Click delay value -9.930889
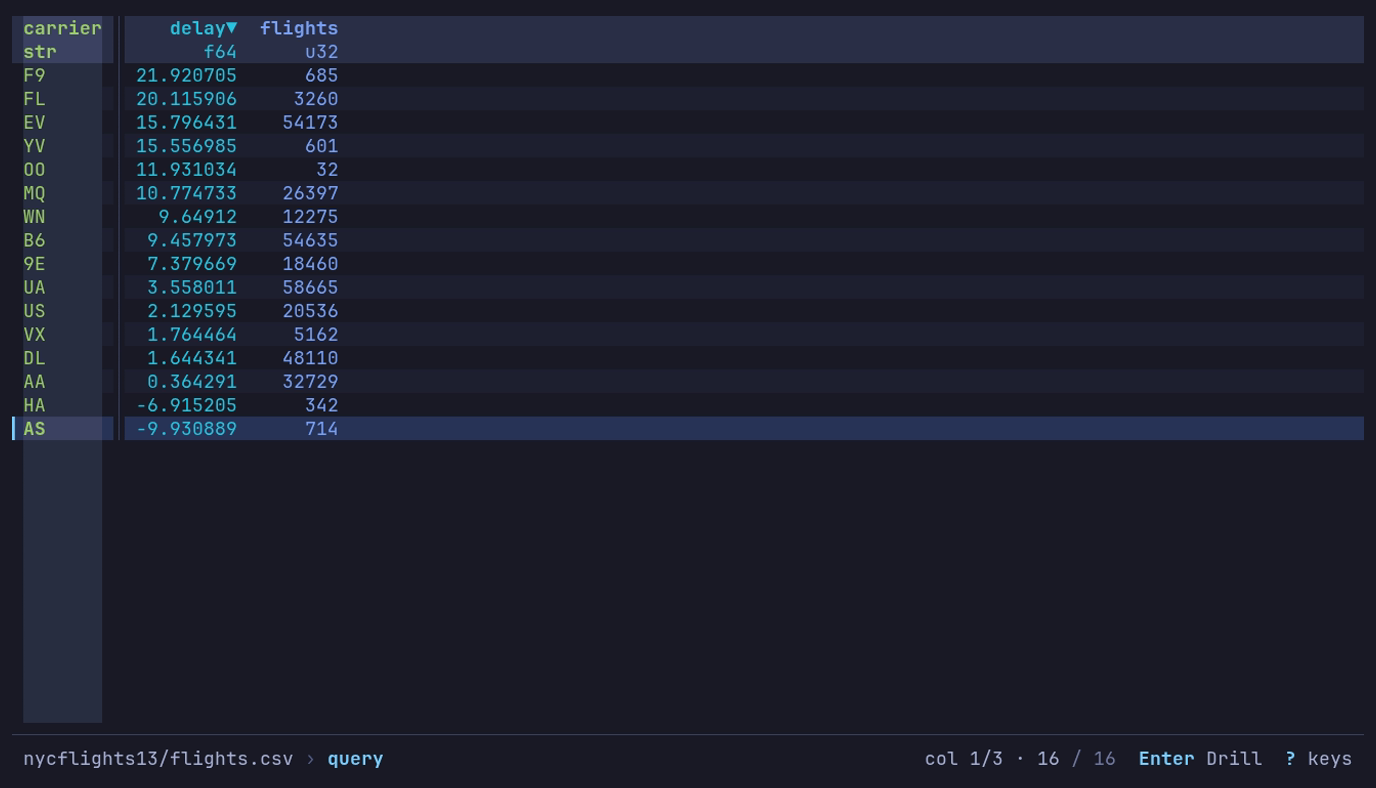 tap(186, 429)
